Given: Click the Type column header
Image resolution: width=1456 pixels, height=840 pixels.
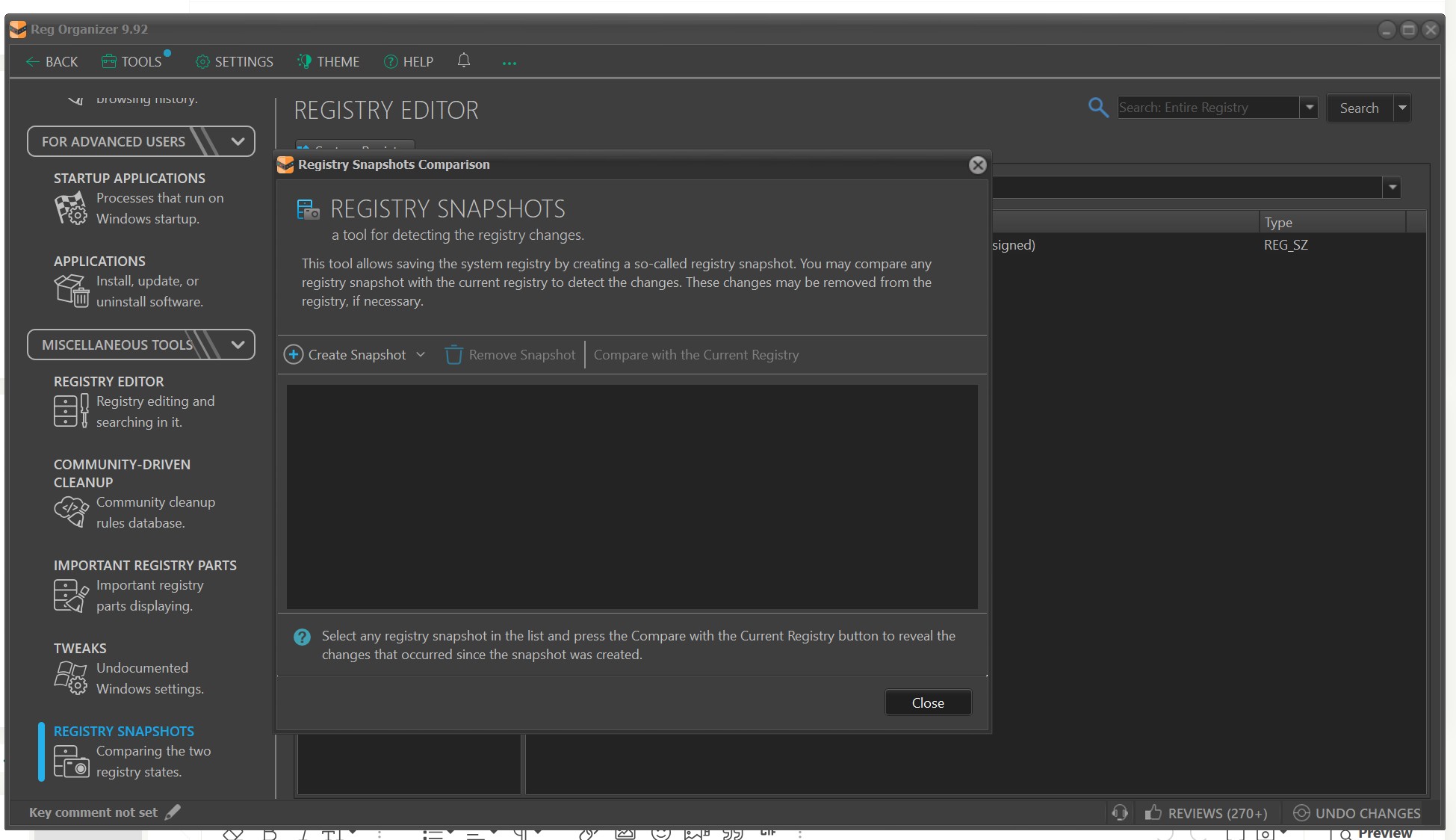Looking at the screenshot, I should 1332,223.
